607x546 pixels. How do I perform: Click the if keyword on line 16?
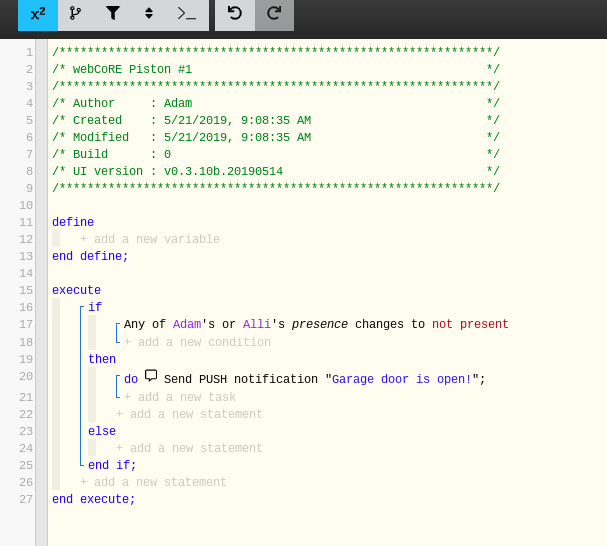(95, 307)
